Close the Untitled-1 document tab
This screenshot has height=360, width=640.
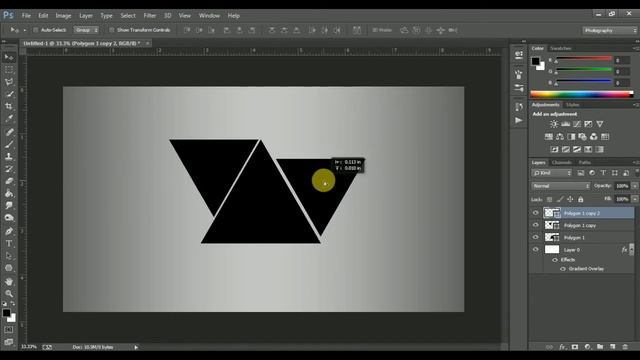[x=147, y=43]
